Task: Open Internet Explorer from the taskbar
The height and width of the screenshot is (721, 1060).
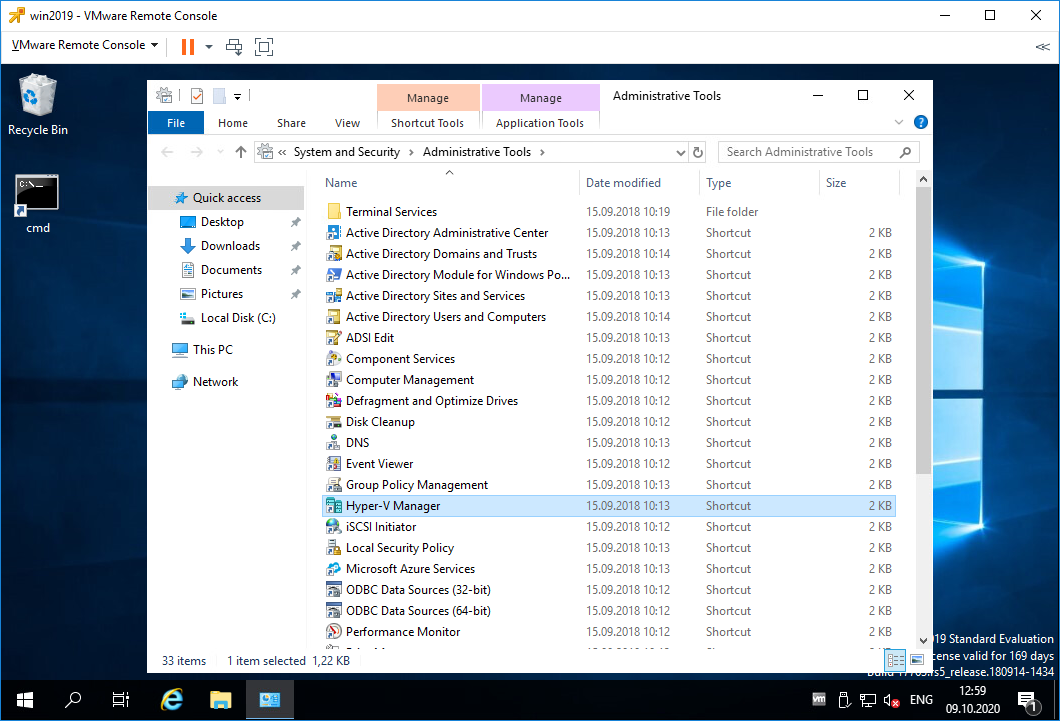Action: point(172,699)
